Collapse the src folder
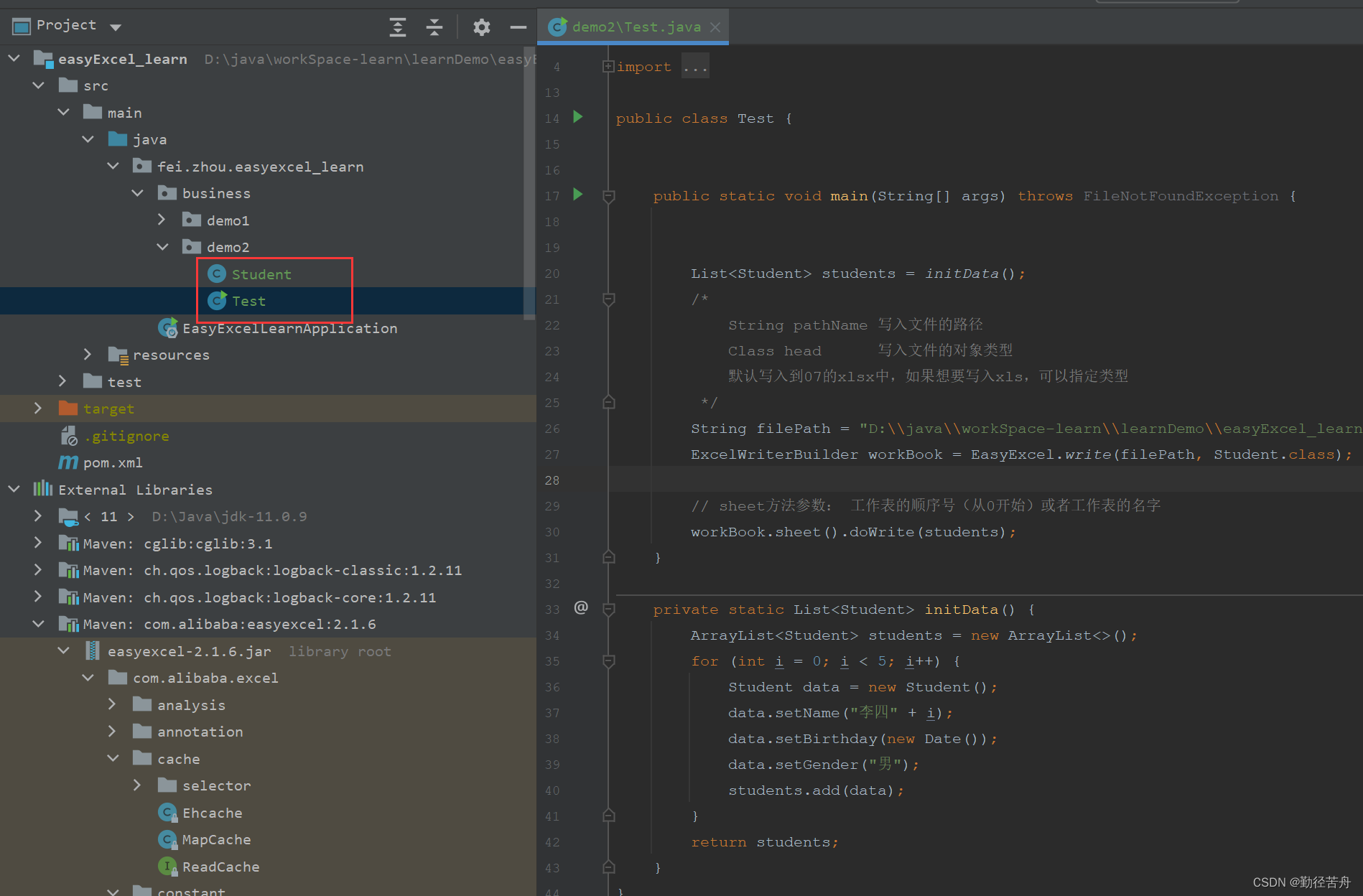1363x896 pixels. pyautogui.click(x=39, y=85)
